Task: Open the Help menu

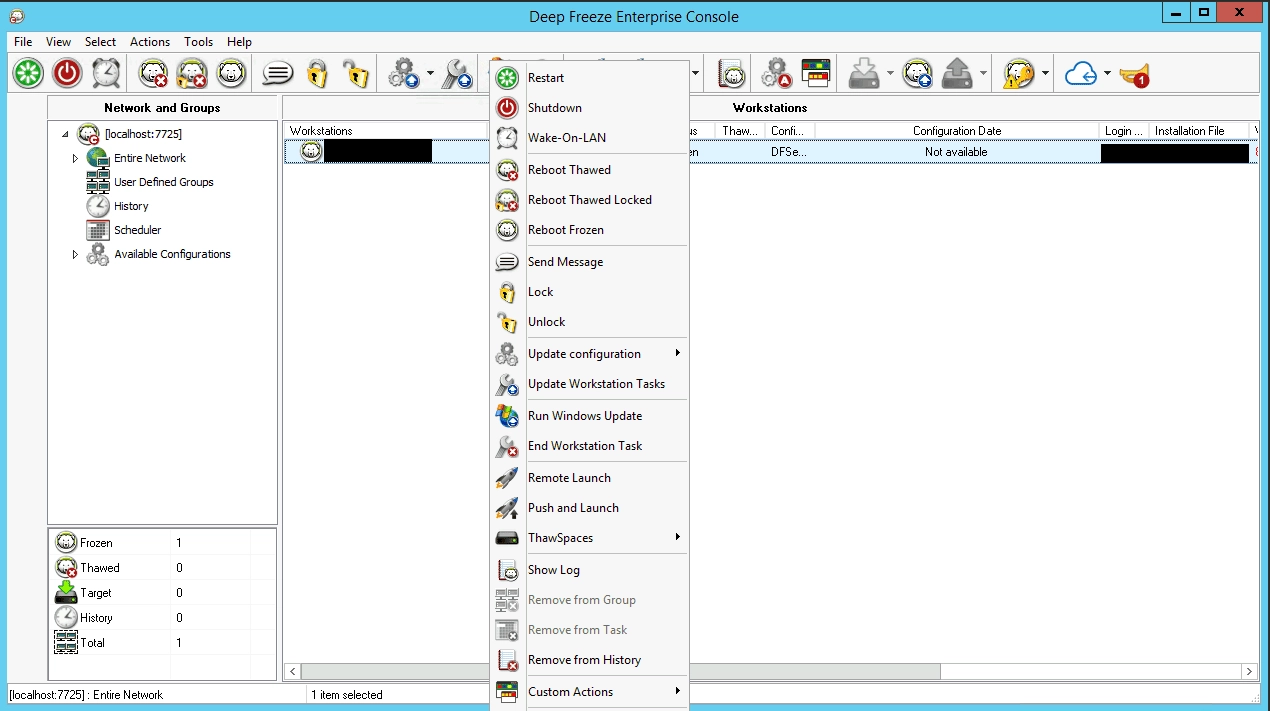Action: coord(239,42)
